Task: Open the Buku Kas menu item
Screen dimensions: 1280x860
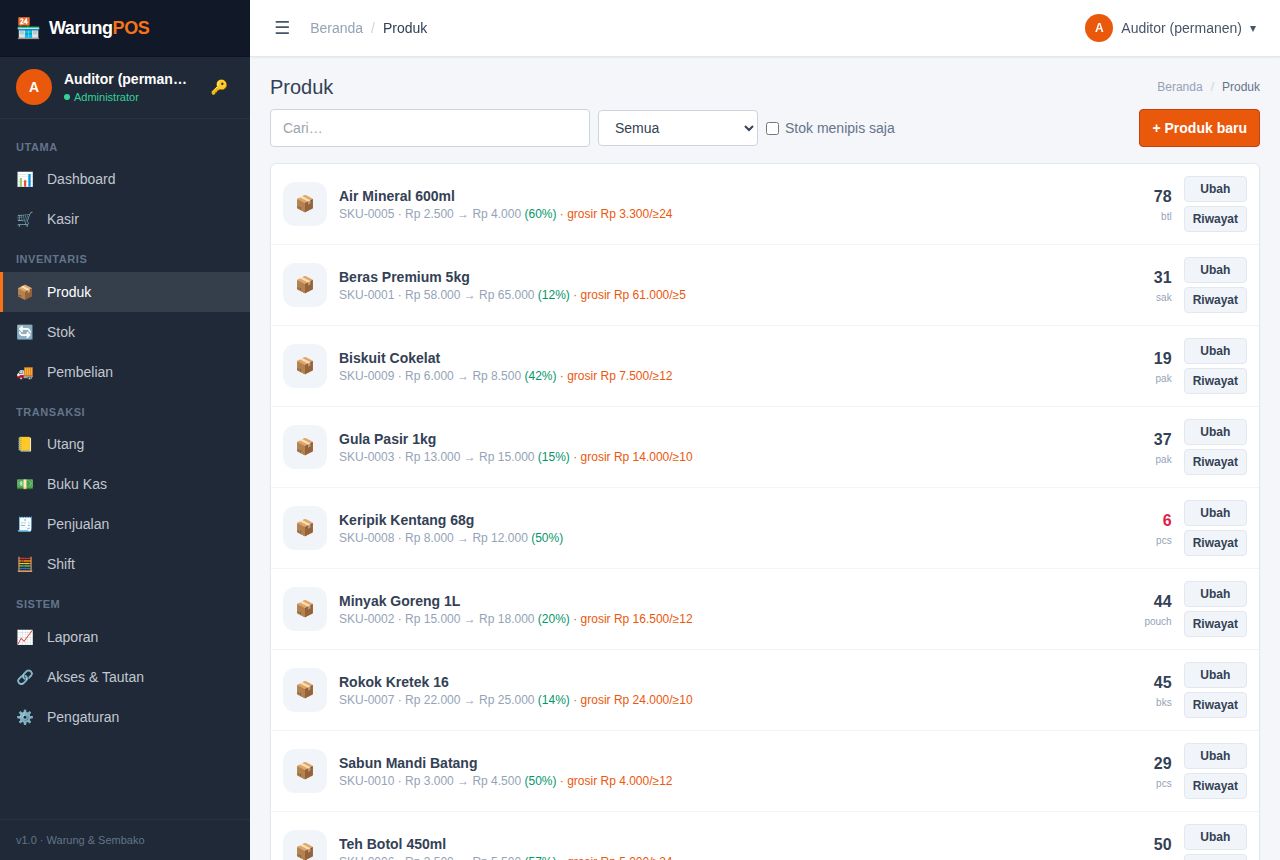Action: (x=125, y=484)
